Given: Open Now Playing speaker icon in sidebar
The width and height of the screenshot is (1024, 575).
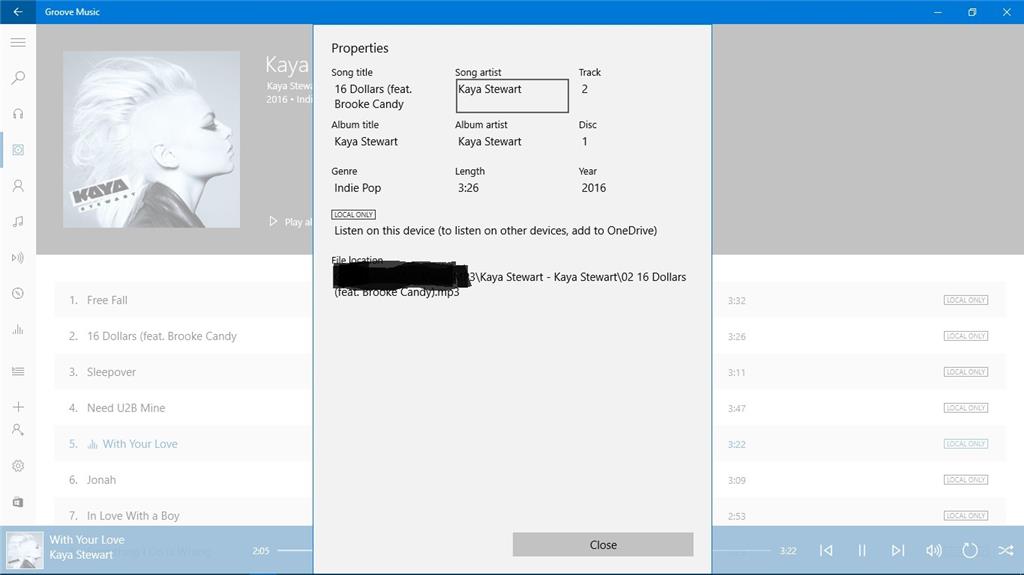Looking at the screenshot, I should coord(18,257).
